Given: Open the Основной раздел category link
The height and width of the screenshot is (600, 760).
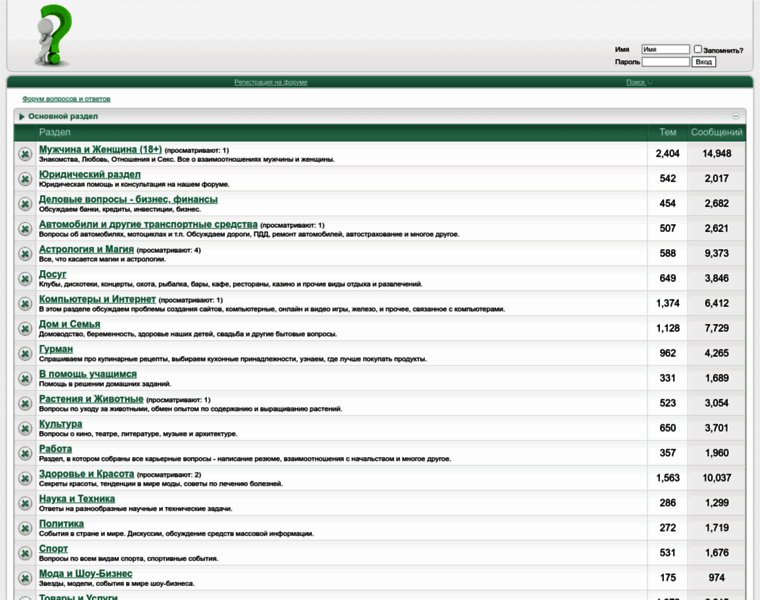Looking at the screenshot, I should click(x=63, y=116).
